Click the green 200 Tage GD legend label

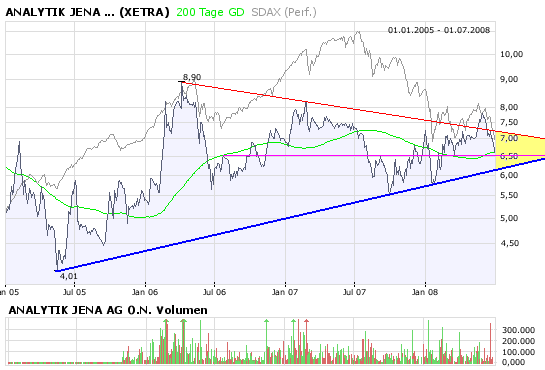pyautogui.click(x=210, y=12)
